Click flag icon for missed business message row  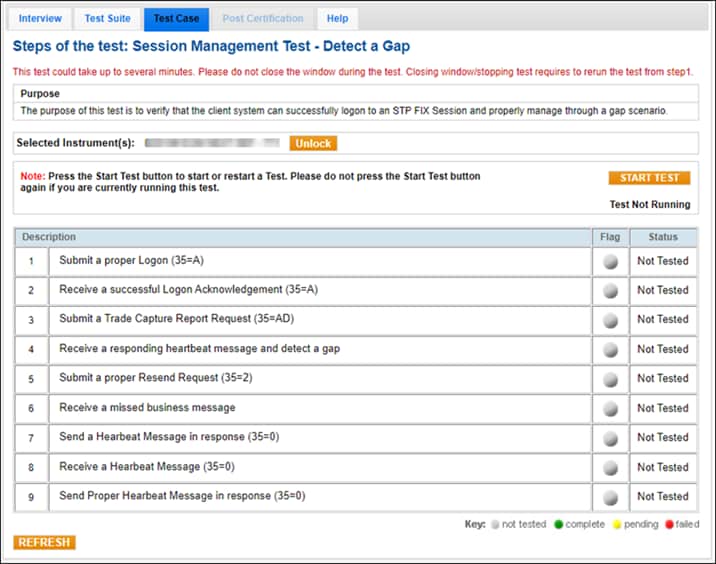click(610, 409)
